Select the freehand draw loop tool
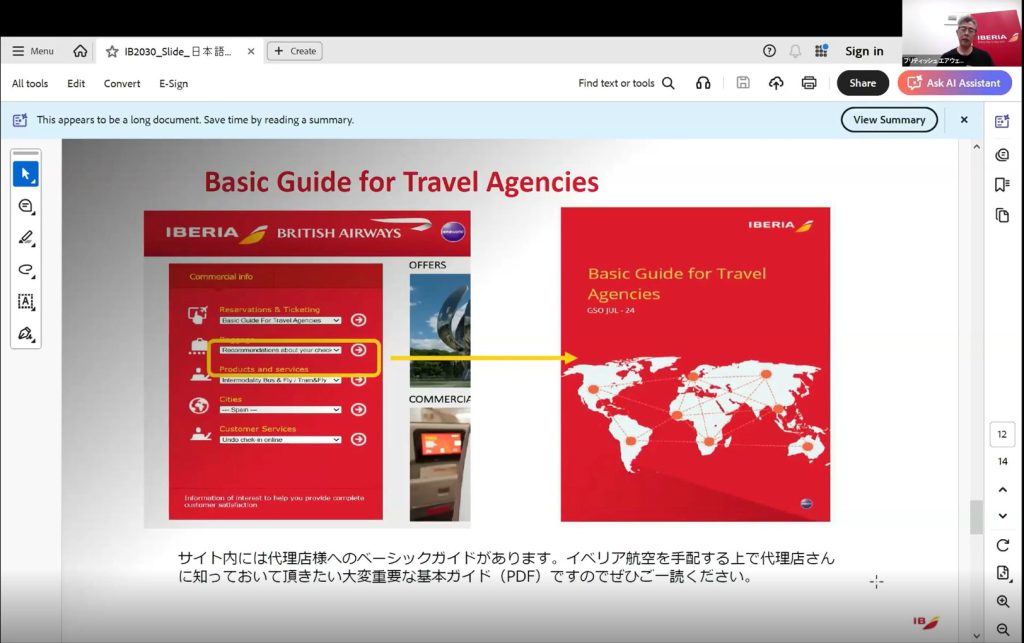1024x643 pixels. click(25, 270)
